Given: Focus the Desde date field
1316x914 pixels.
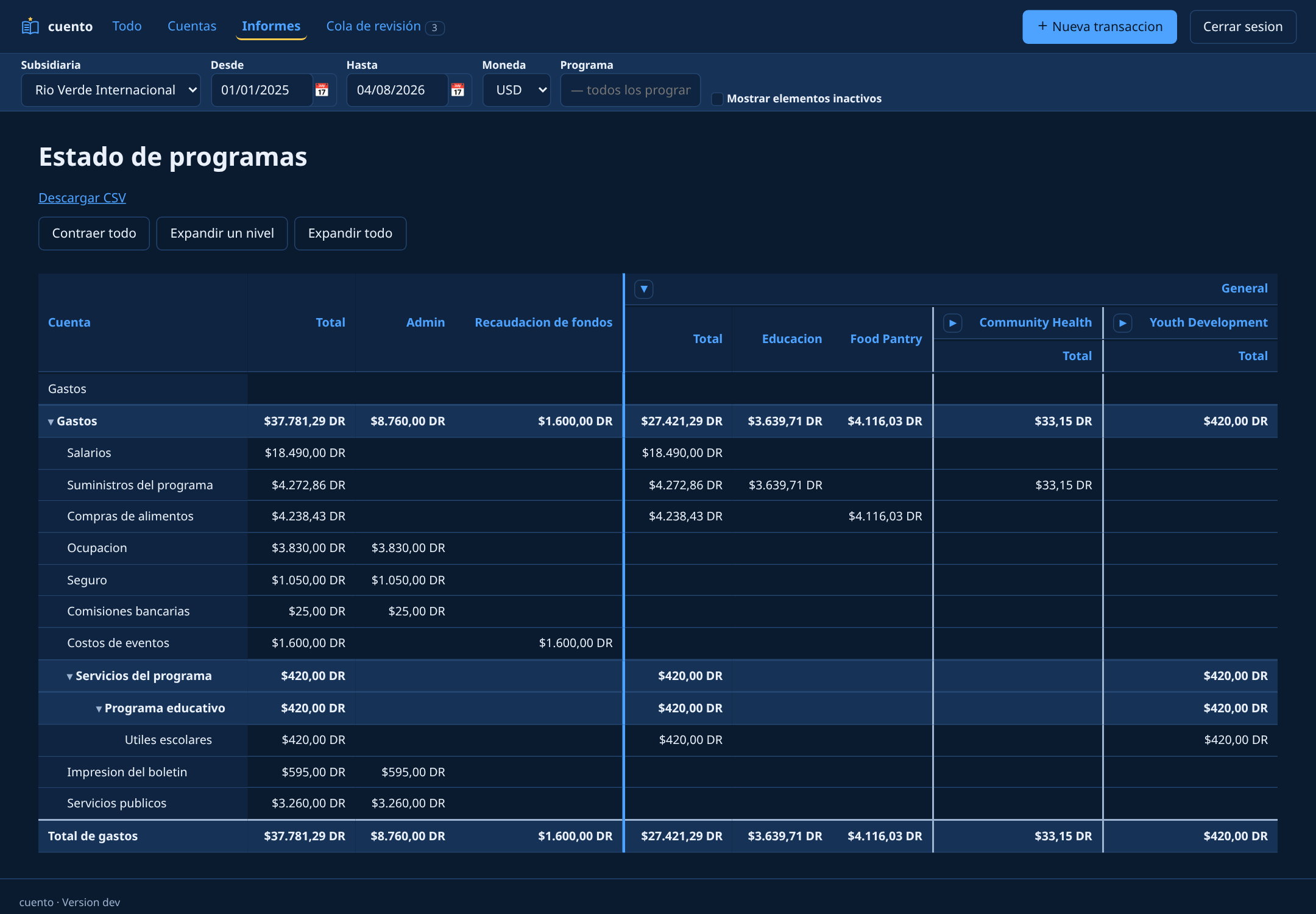Looking at the screenshot, I should coord(262,90).
